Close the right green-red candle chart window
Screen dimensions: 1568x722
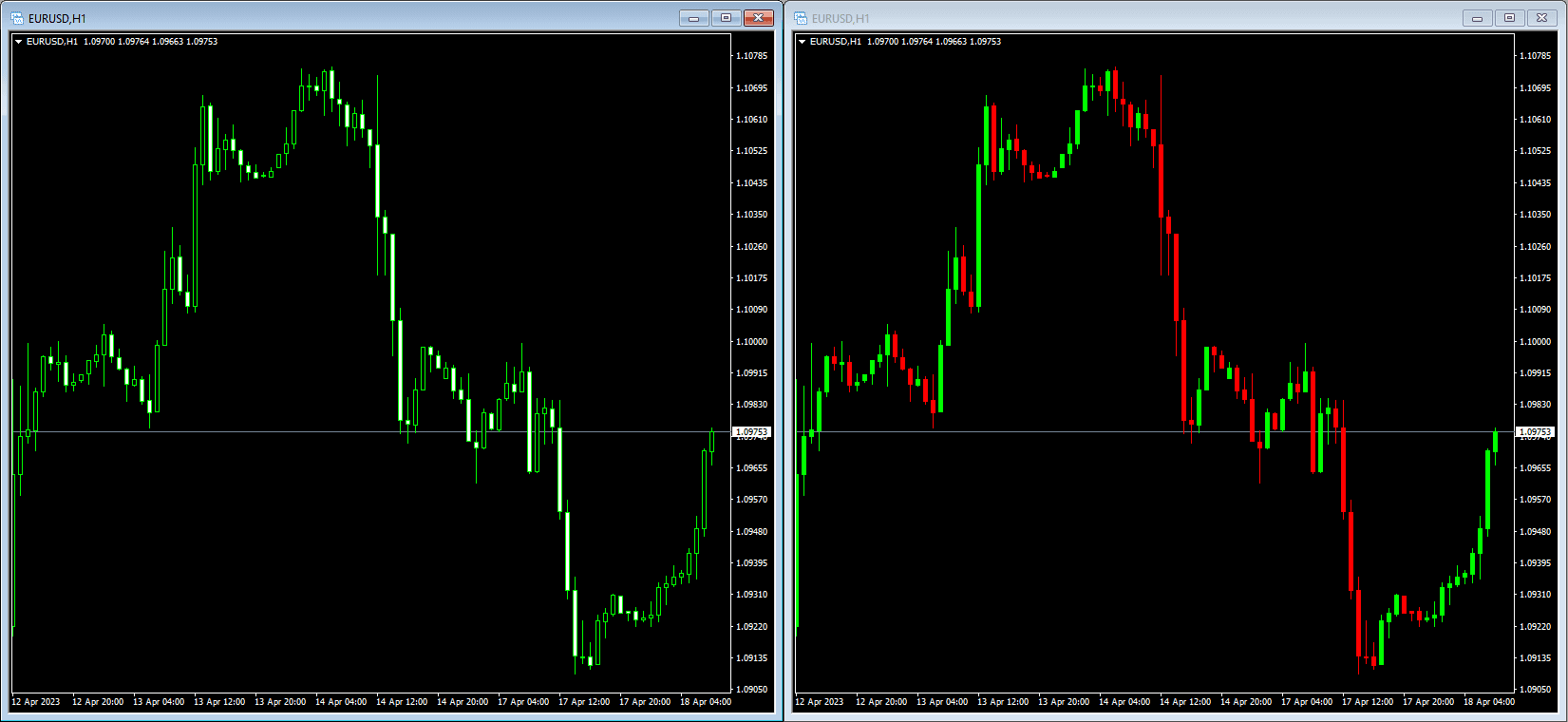pyautogui.click(x=1542, y=18)
